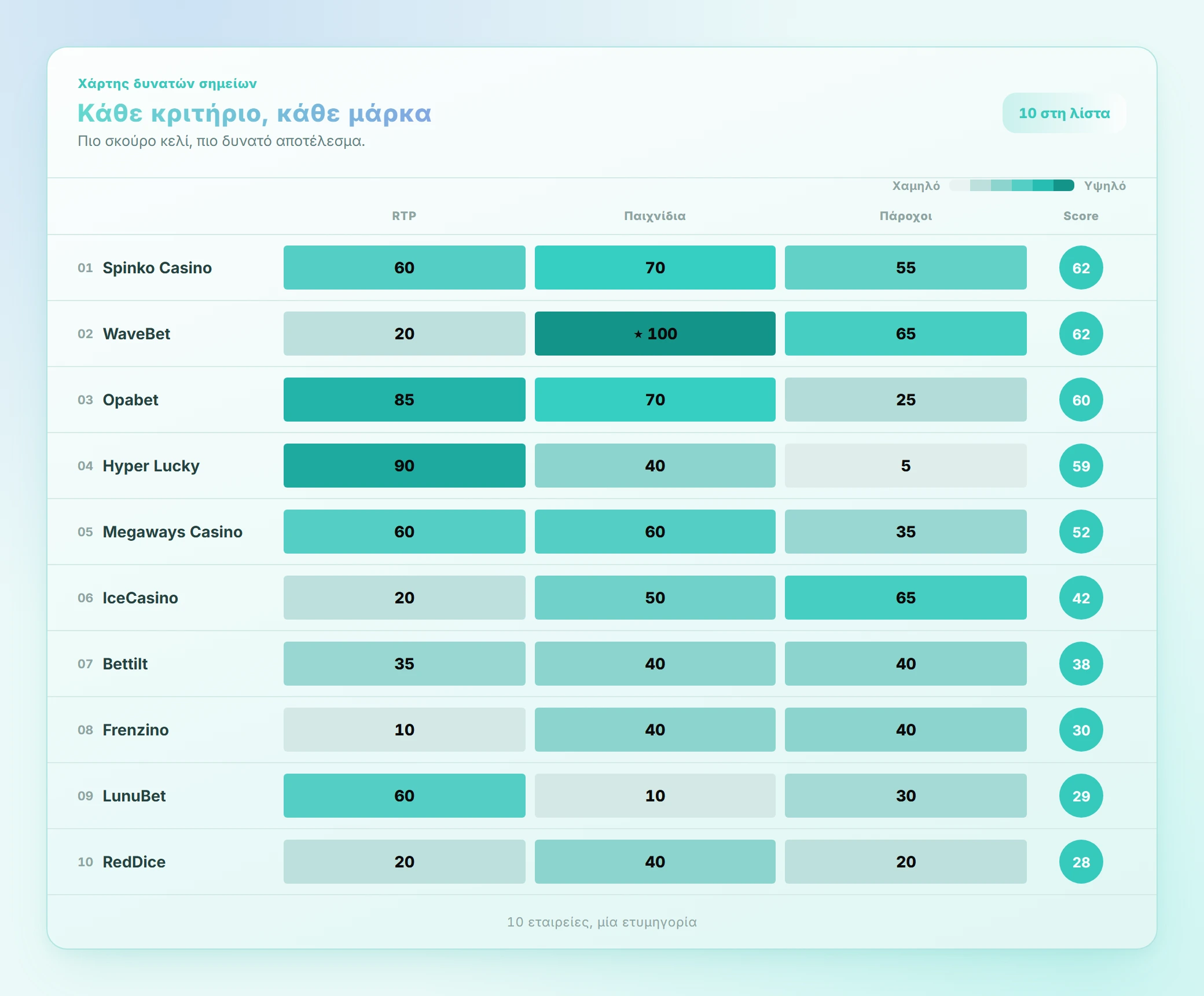Click footer text '10 εταιρείες, μία ετυμηγορία'
Screen dimensions: 1204x996
602,922
